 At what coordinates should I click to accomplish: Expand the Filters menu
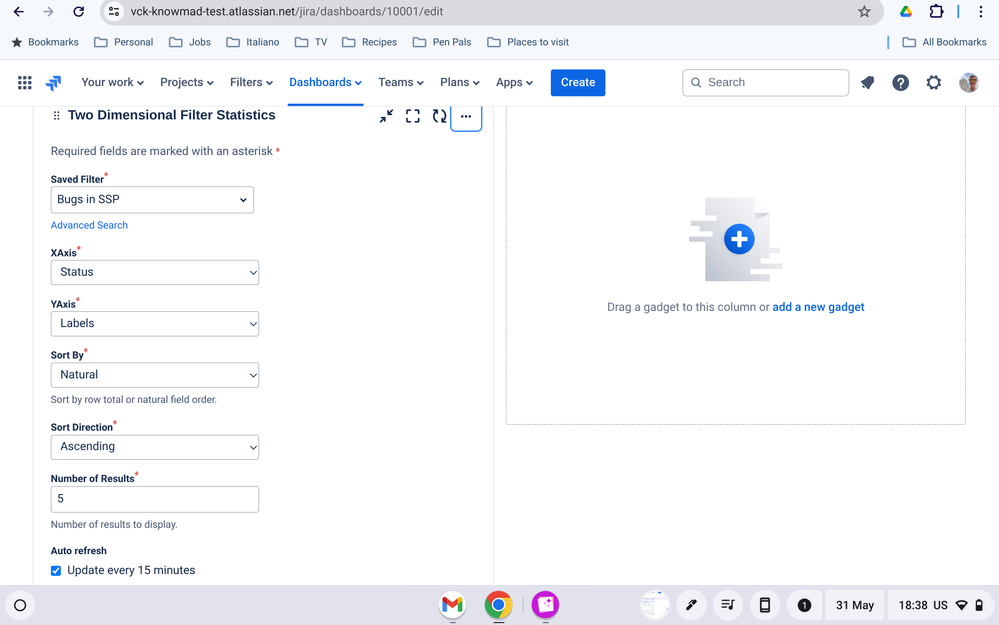pos(251,82)
